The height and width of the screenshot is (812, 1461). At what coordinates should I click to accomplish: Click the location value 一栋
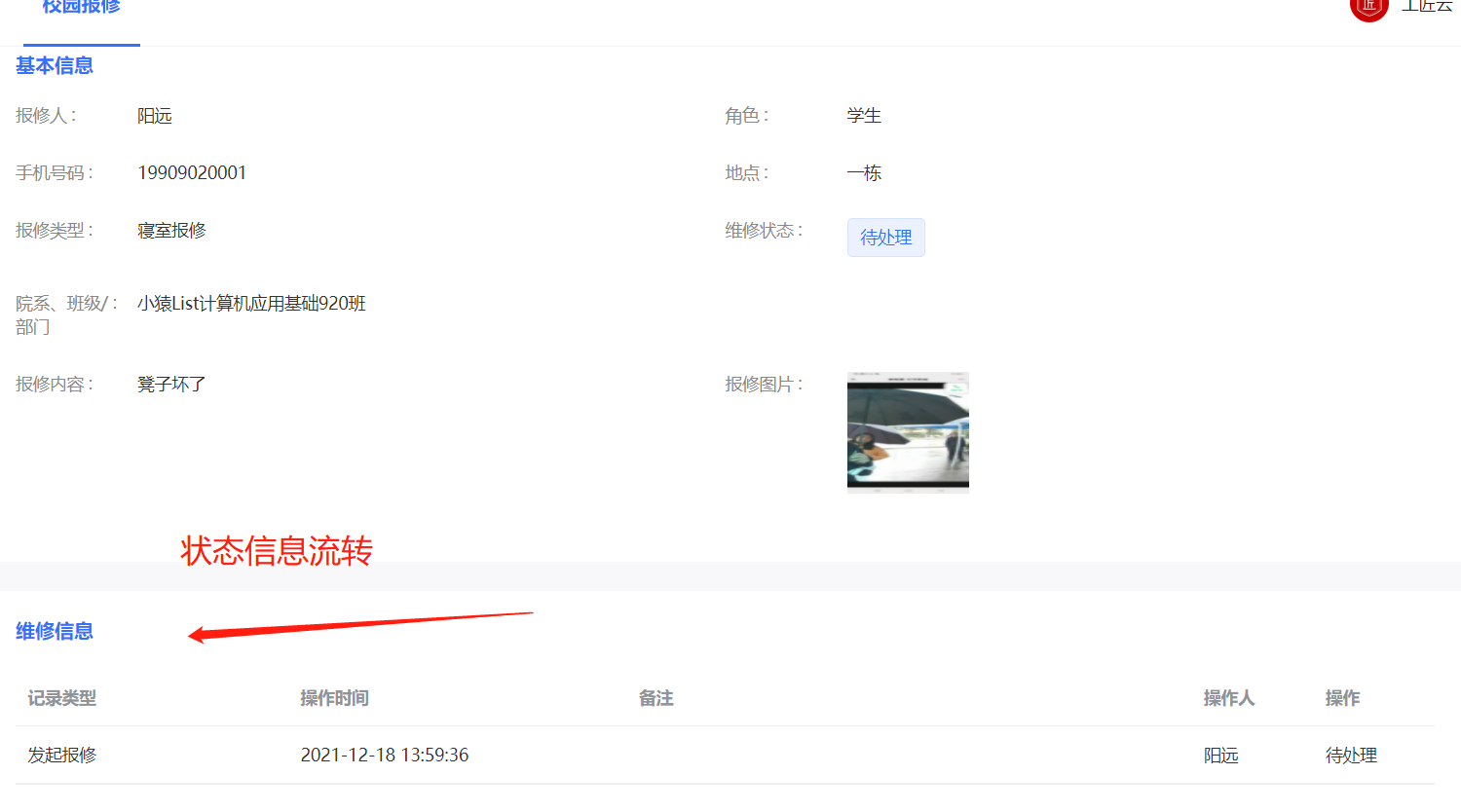[863, 172]
